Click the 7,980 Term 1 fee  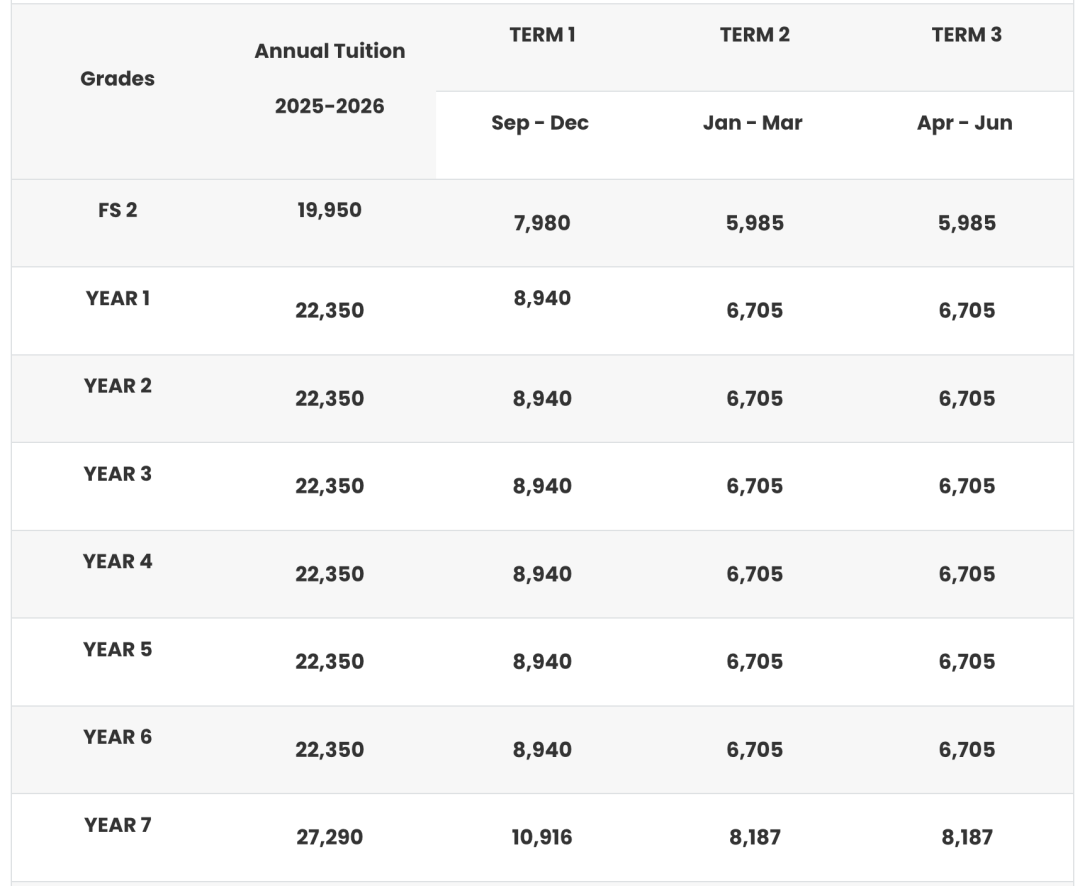(x=542, y=223)
